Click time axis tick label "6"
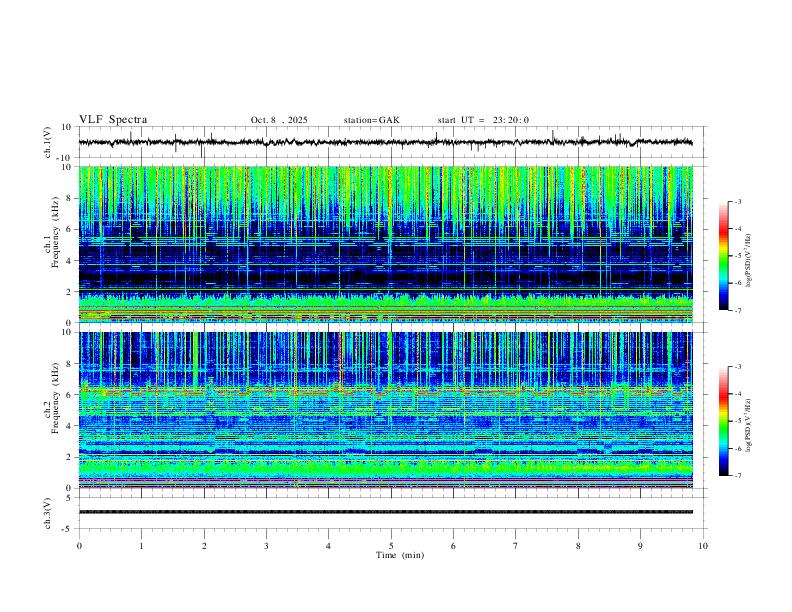 [x=454, y=546]
